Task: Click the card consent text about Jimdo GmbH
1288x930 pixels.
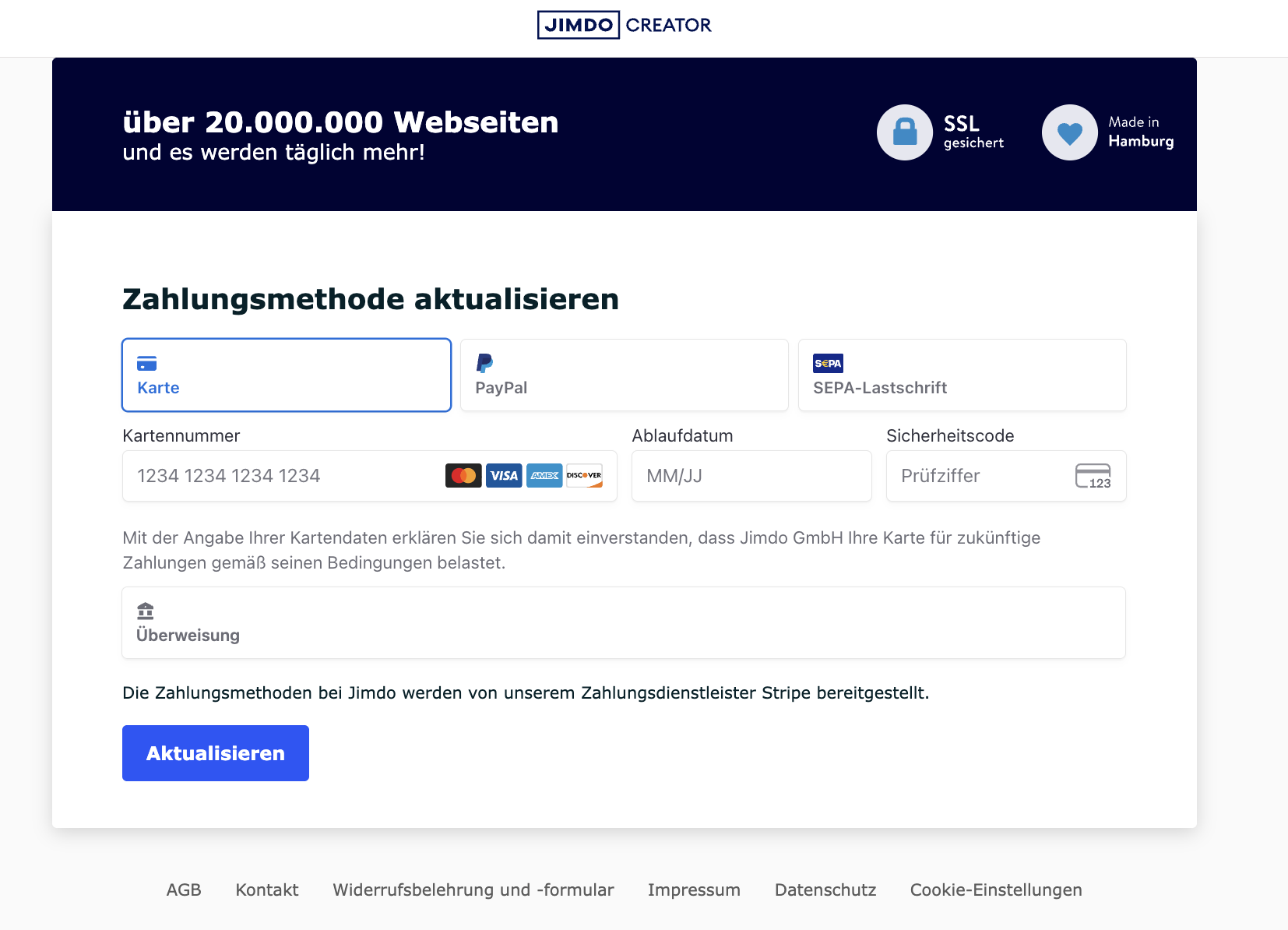Action: [x=582, y=550]
